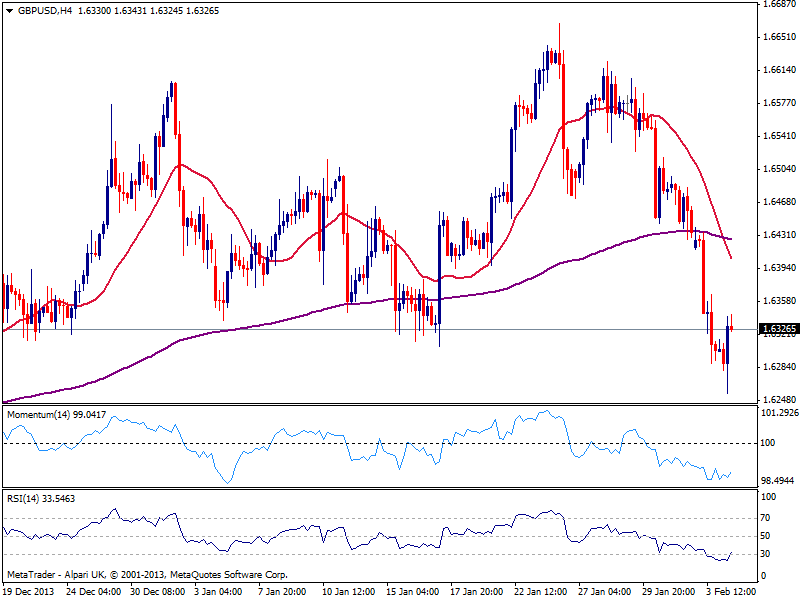
Task: Click the 3 Jan 04:00 date label
Action: [218, 592]
